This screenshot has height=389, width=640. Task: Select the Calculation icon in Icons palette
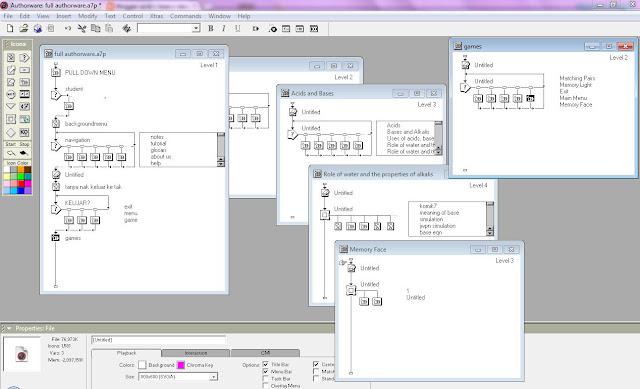(24, 70)
